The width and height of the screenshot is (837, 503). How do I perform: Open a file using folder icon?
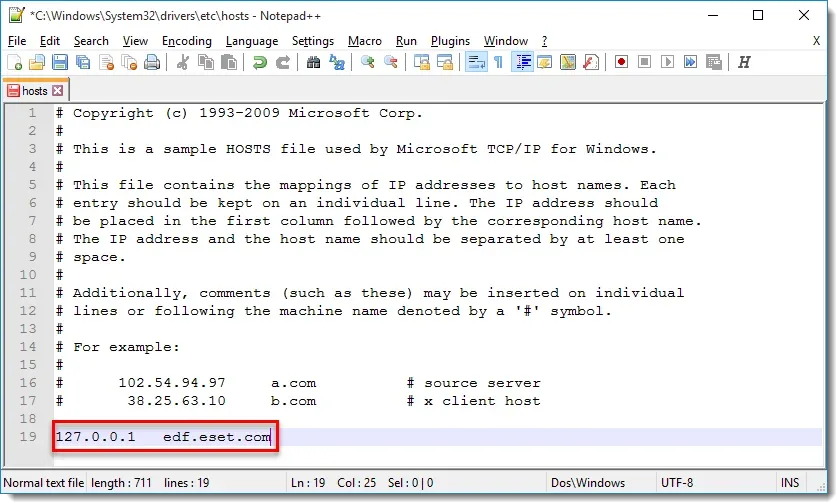[x=37, y=62]
